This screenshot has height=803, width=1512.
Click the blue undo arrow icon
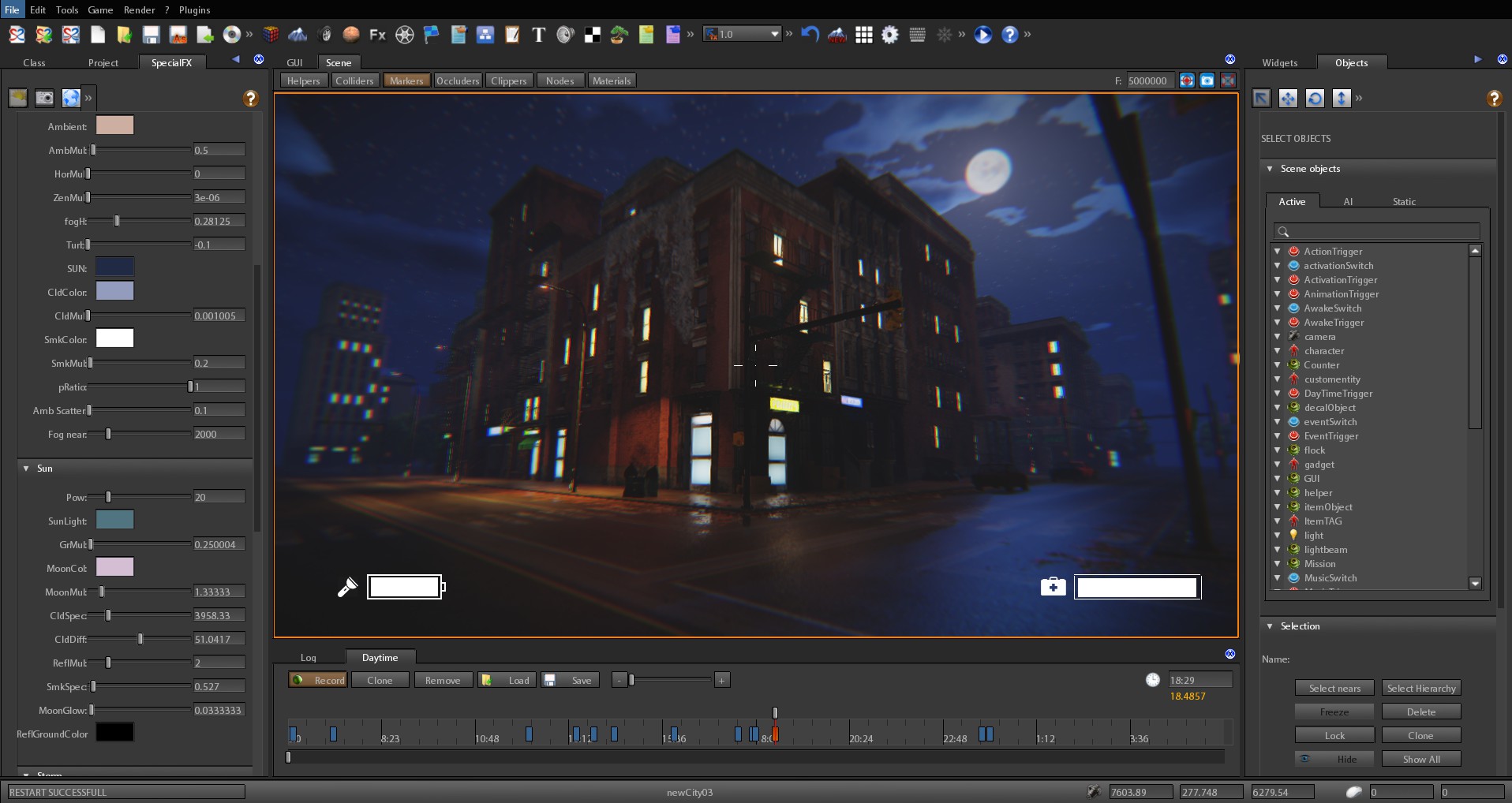click(x=810, y=35)
